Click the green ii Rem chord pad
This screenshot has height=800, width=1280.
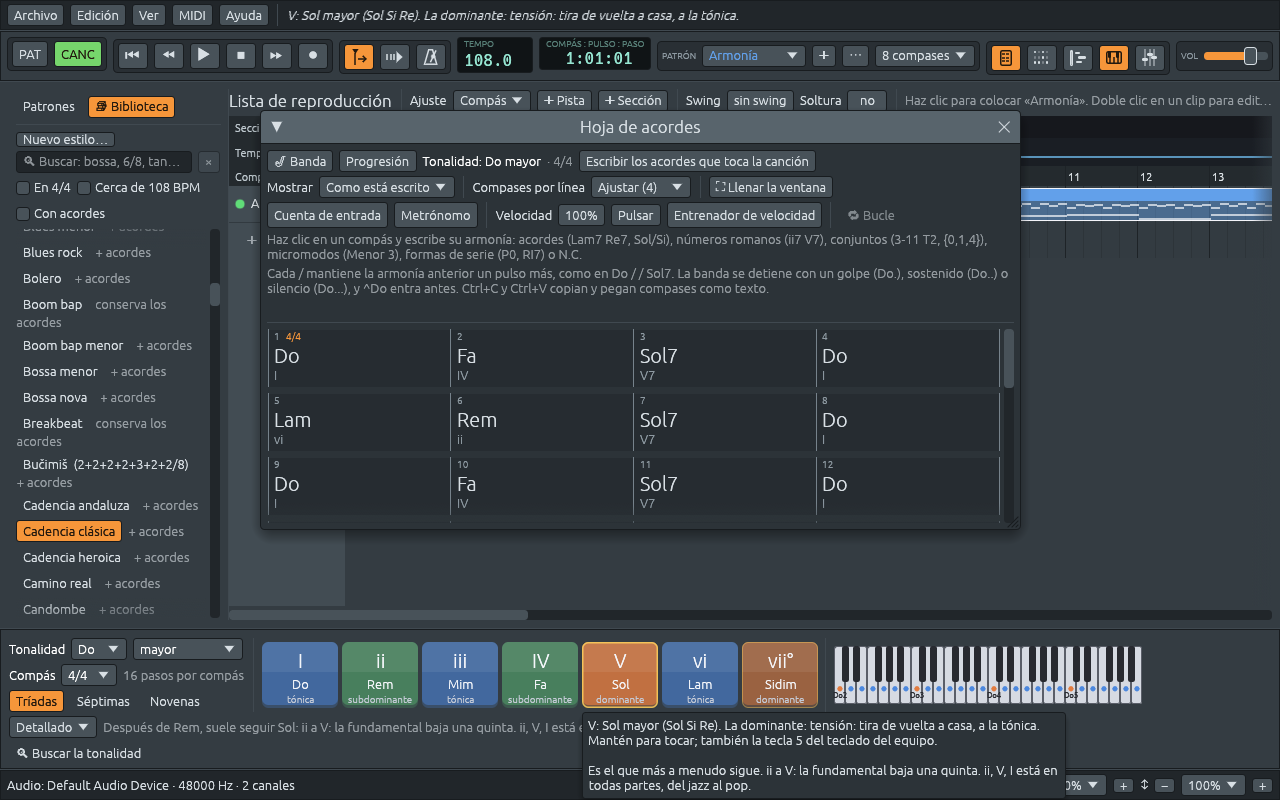tap(380, 674)
